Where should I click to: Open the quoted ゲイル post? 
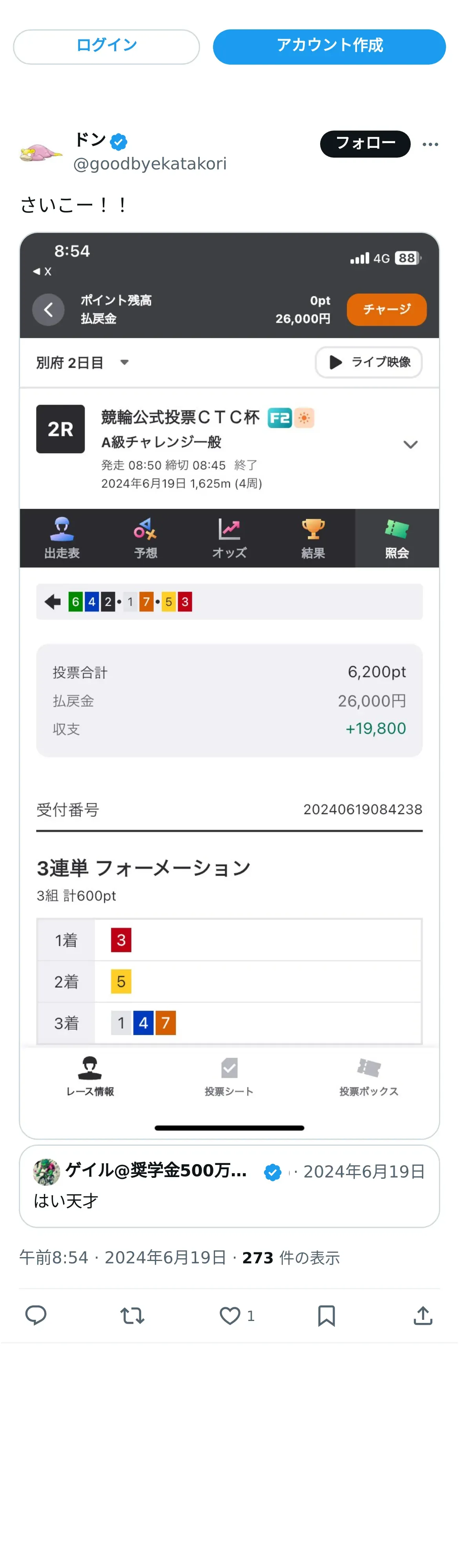click(229, 1186)
